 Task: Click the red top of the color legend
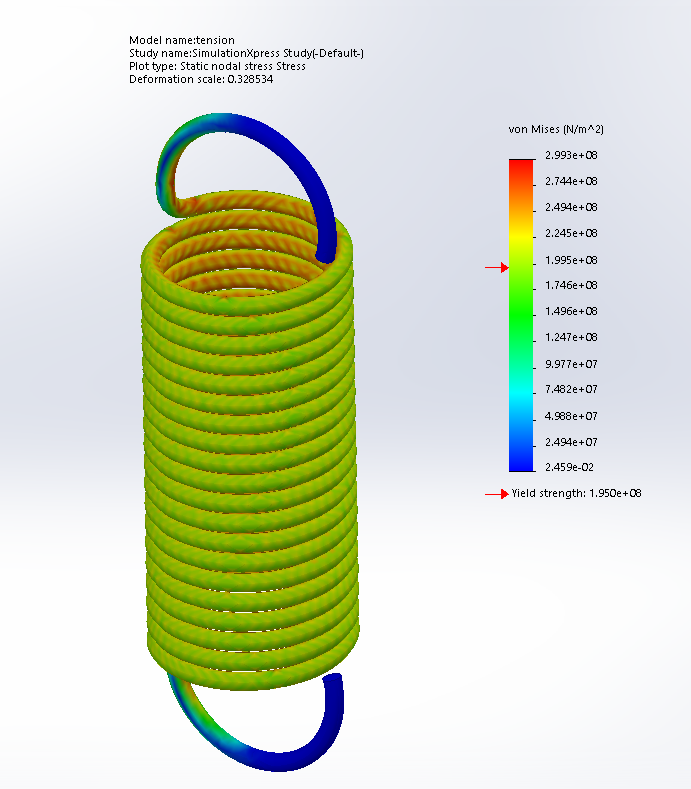[x=521, y=164]
